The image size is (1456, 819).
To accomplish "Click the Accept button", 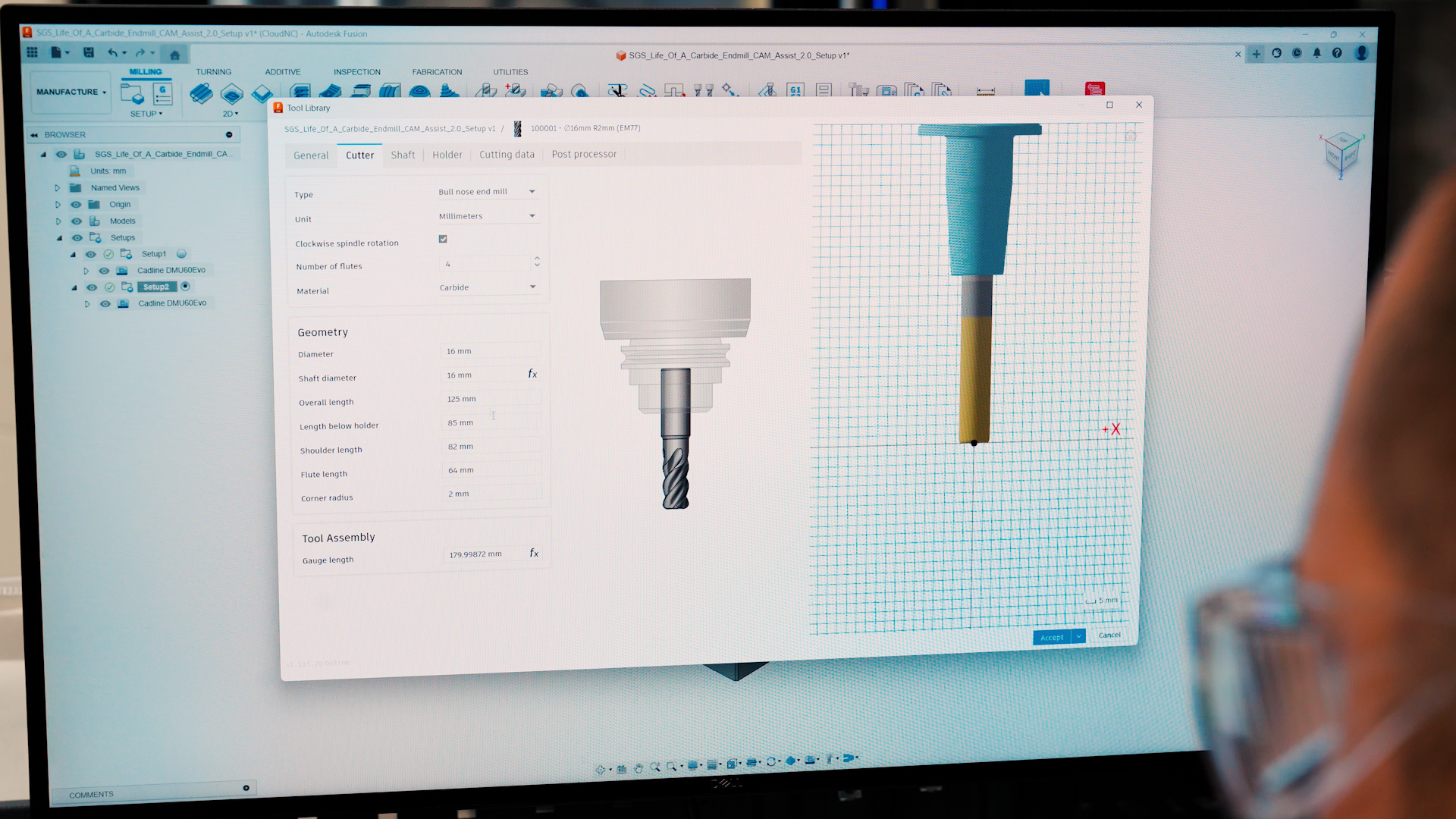I will click(x=1052, y=638).
